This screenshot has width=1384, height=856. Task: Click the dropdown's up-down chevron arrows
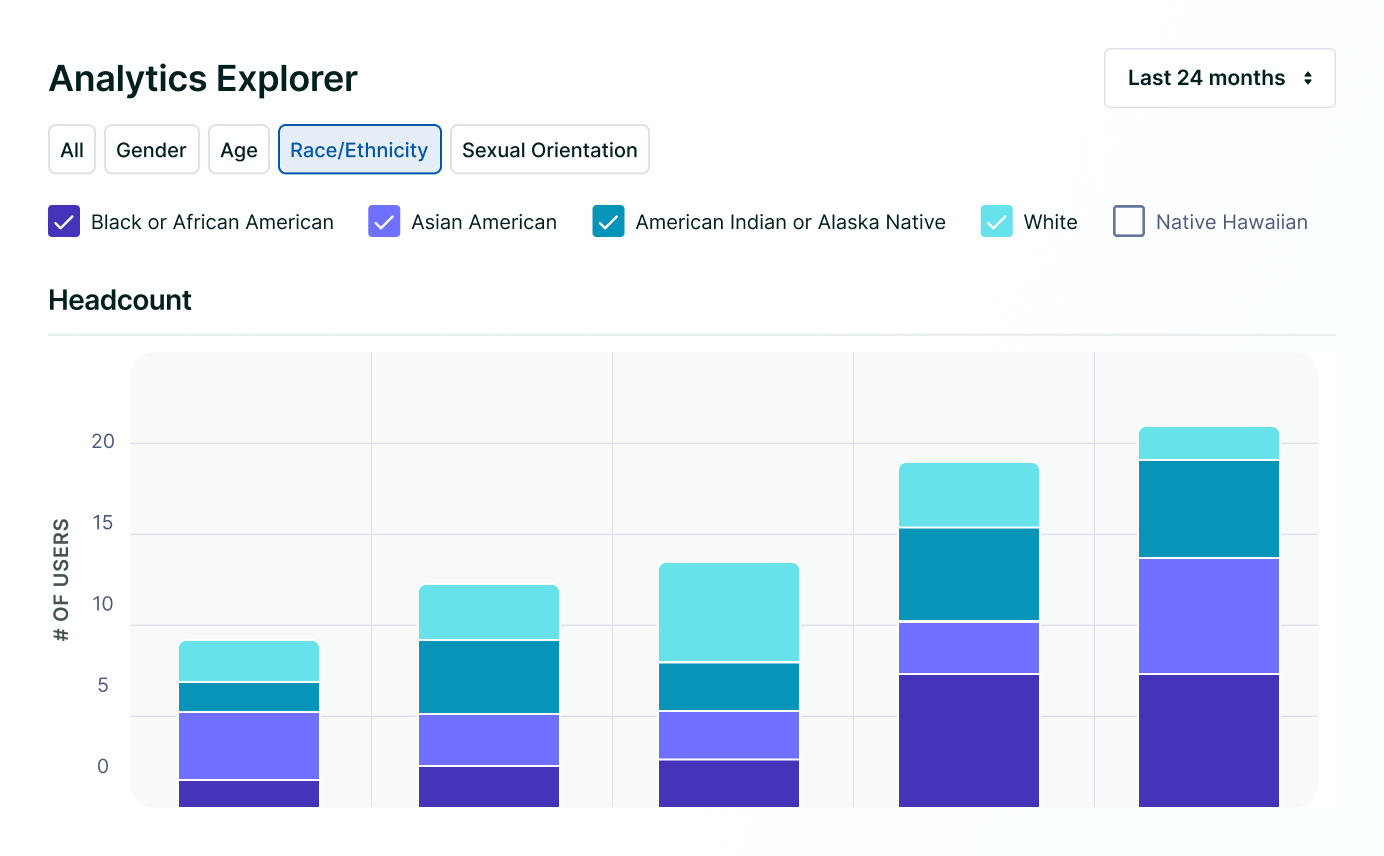tap(1307, 77)
